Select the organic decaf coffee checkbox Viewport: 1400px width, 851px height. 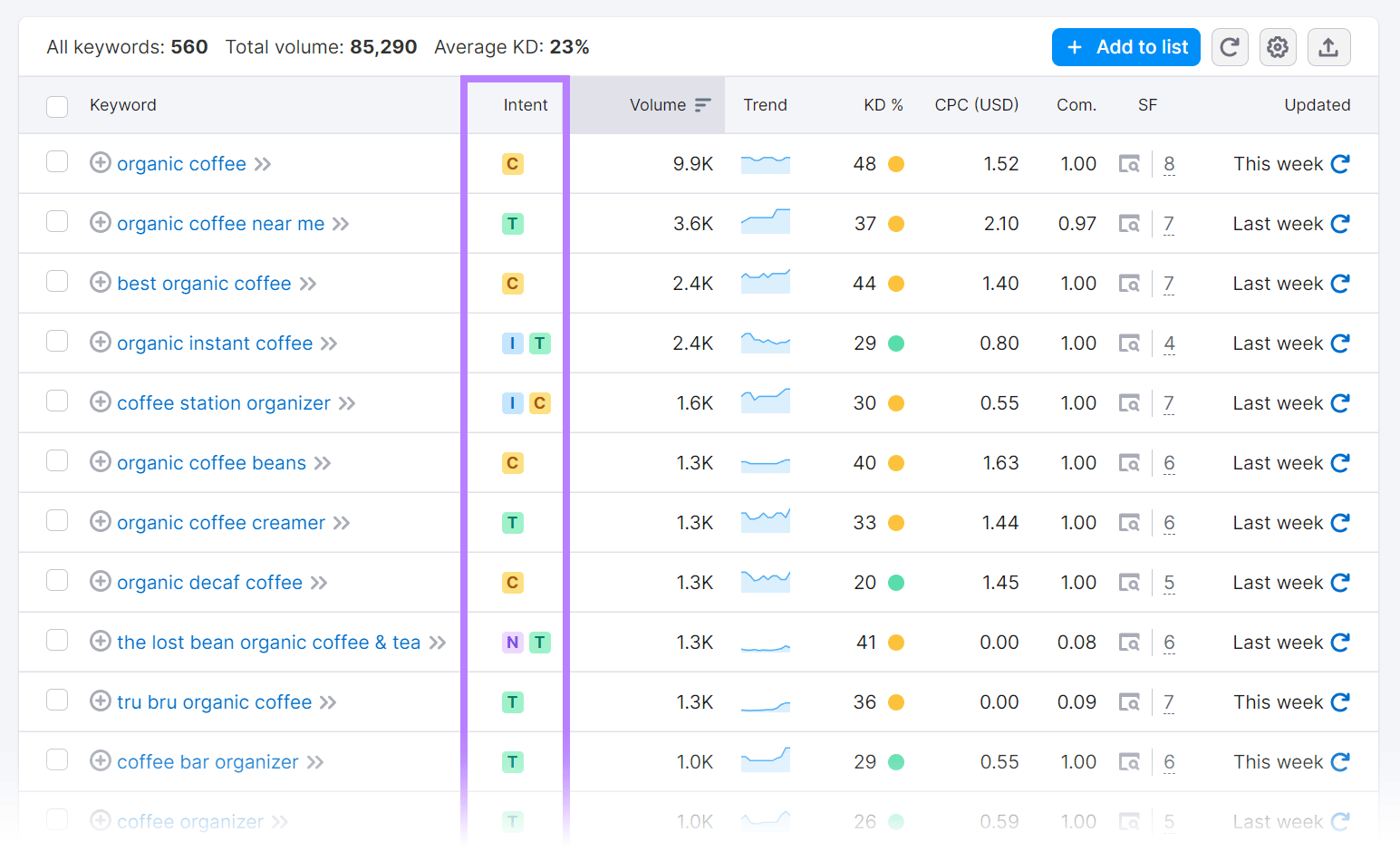57,580
